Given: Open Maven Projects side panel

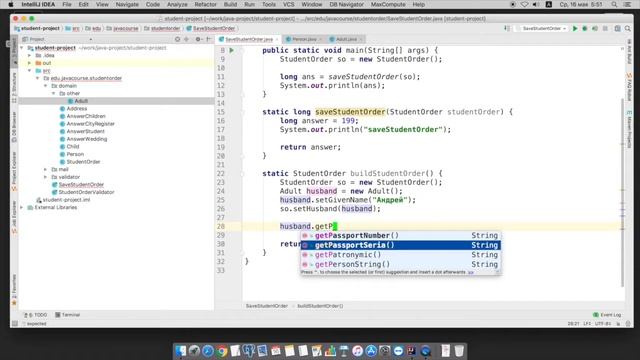Looking at the screenshot, I should pyautogui.click(x=629, y=129).
